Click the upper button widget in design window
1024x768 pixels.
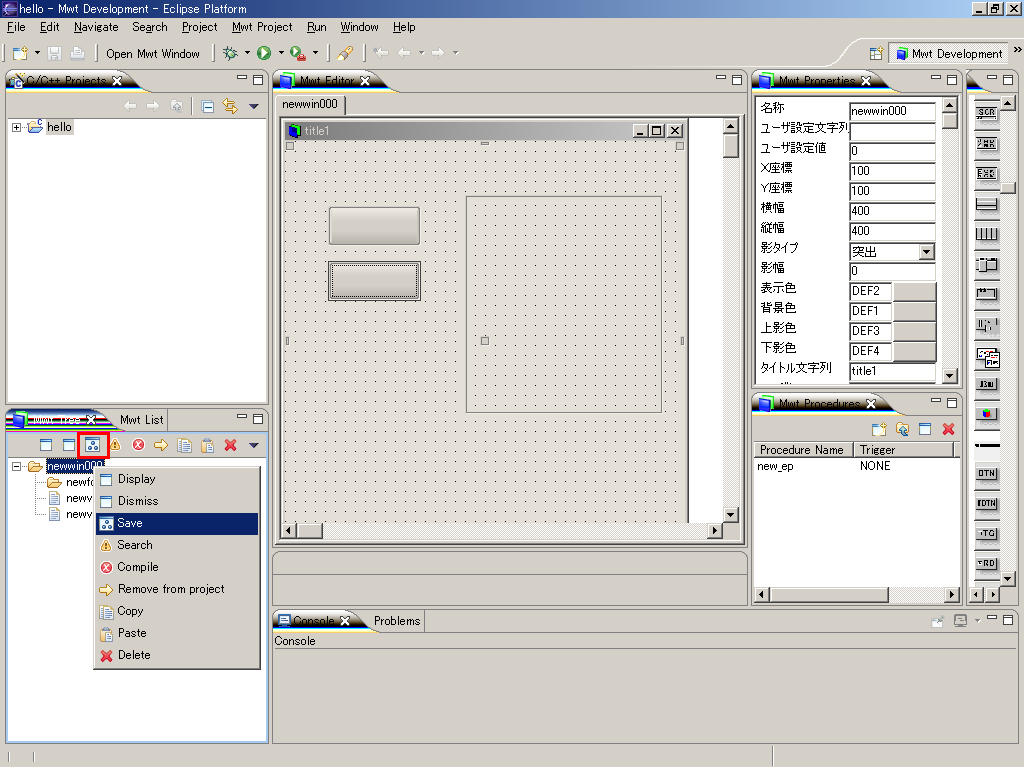[374, 226]
